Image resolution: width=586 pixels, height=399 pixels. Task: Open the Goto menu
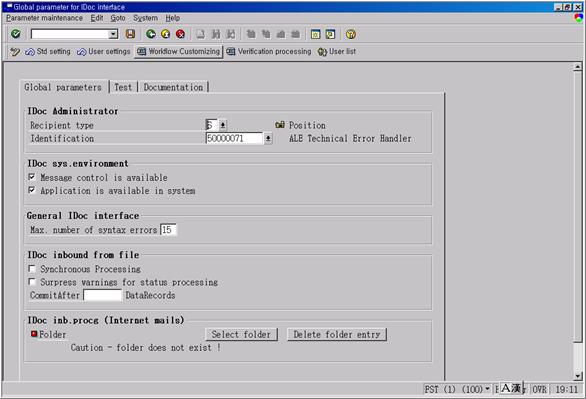(x=118, y=18)
